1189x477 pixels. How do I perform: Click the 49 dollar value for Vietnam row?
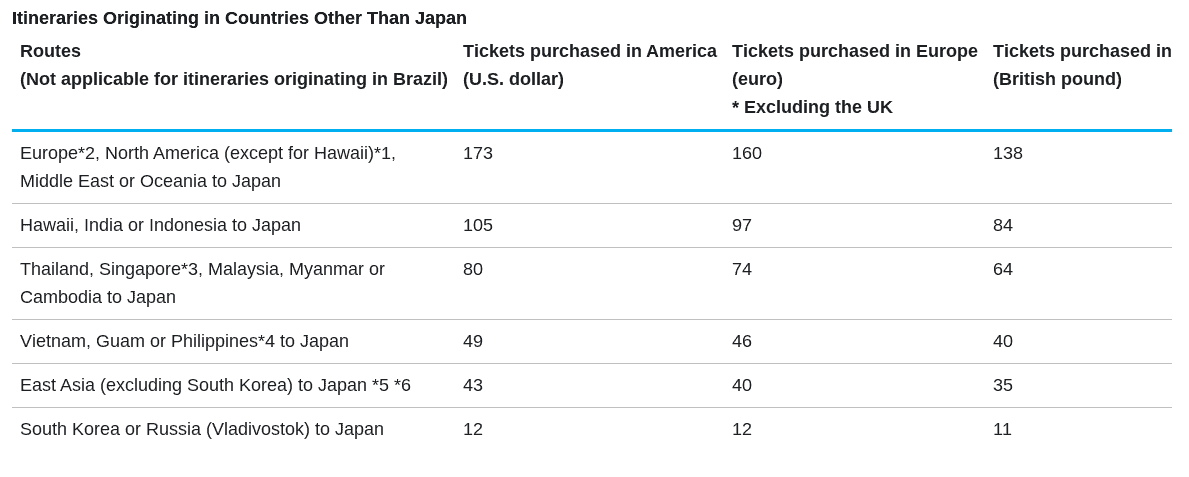pos(473,341)
